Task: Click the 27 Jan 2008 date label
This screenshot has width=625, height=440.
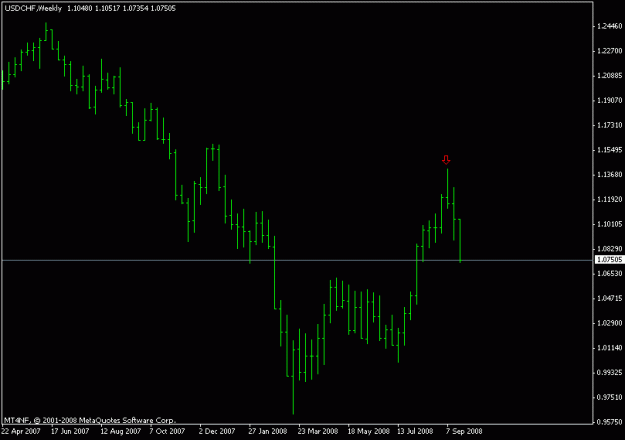Action: 267,431
